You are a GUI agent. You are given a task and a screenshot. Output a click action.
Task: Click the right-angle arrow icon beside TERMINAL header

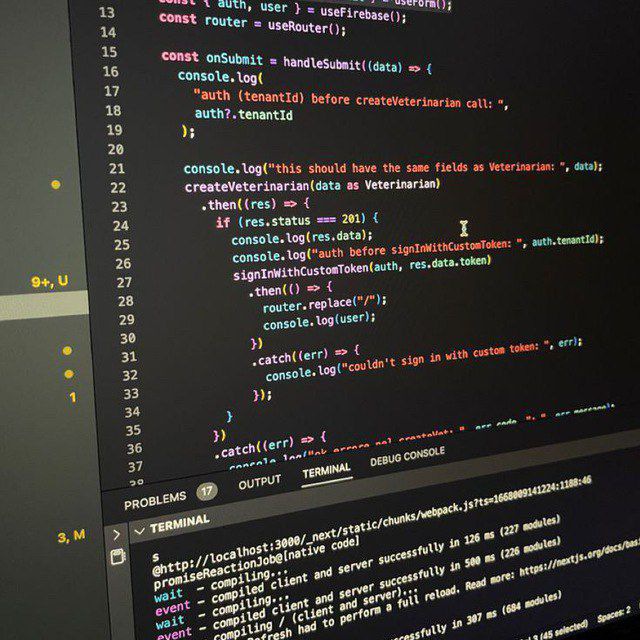[x=116, y=534]
